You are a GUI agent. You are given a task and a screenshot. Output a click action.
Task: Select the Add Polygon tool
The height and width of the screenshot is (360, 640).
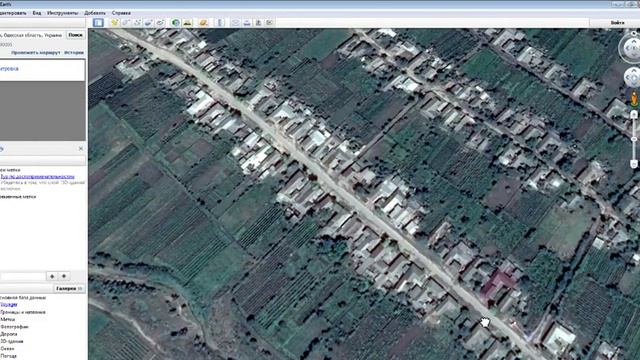pos(126,23)
